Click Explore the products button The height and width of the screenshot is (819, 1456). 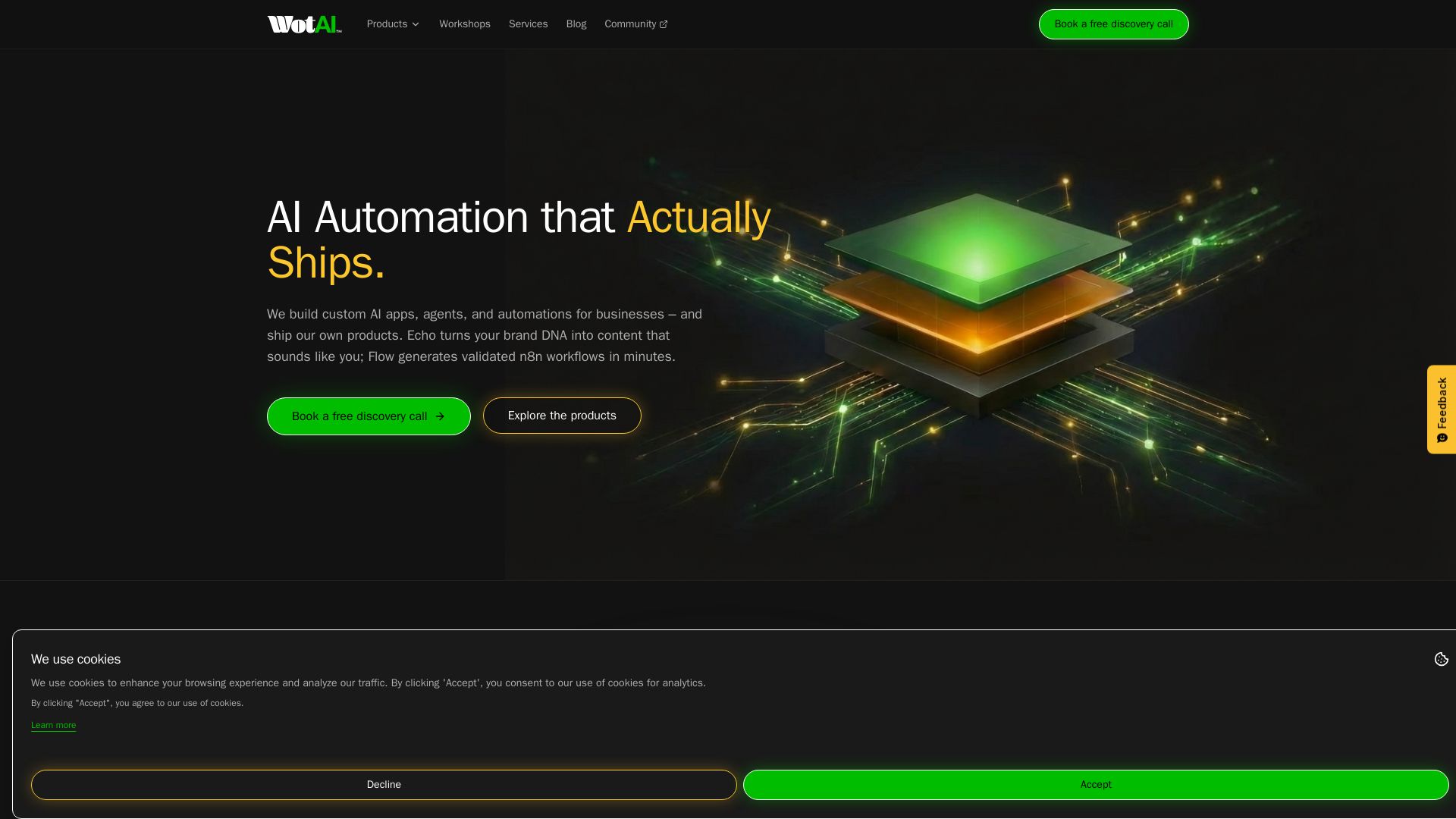click(x=562, y=416)
